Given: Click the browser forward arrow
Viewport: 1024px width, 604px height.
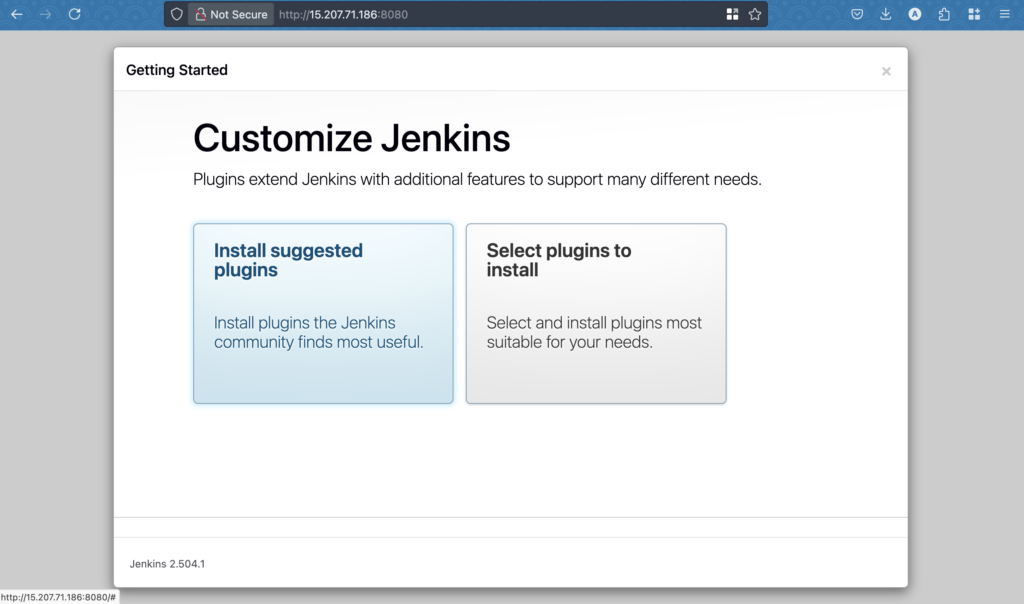Looking at the screenshot, I should click(45, 14).
